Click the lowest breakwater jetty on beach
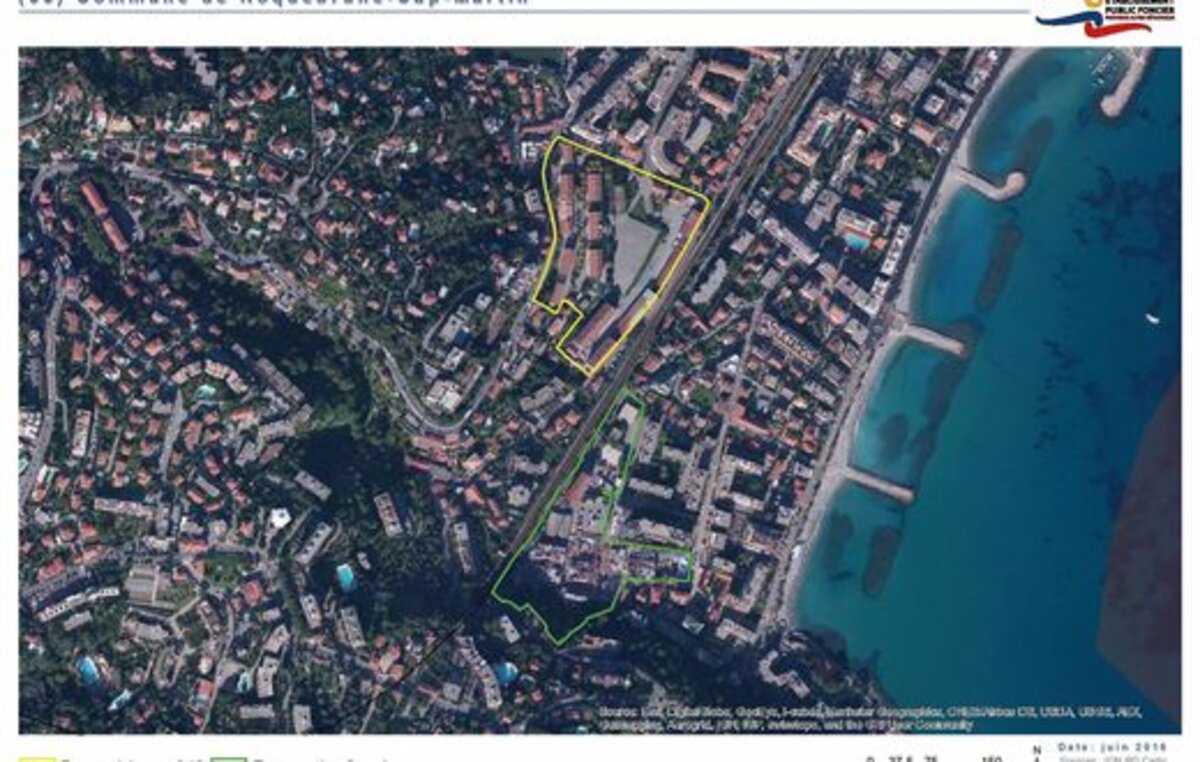 coord(879,484)
